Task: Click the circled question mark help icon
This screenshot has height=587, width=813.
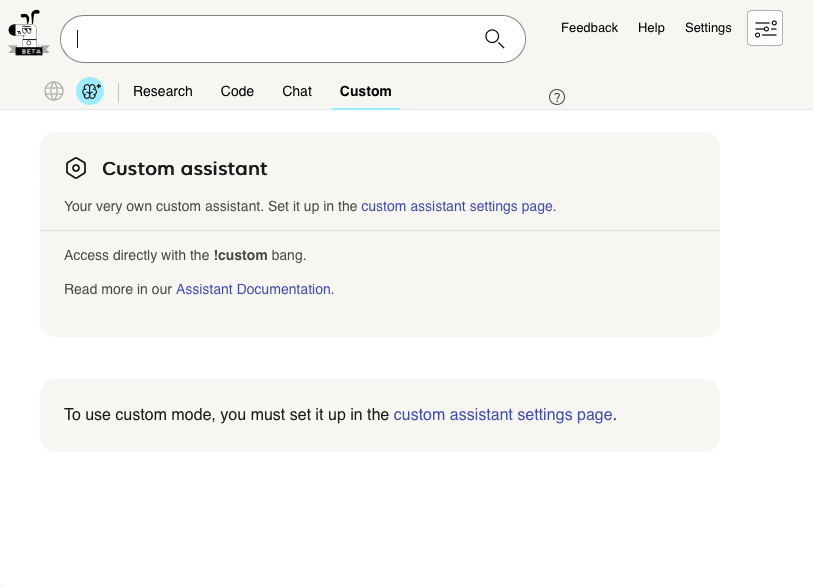Action: tap(557, 97)
